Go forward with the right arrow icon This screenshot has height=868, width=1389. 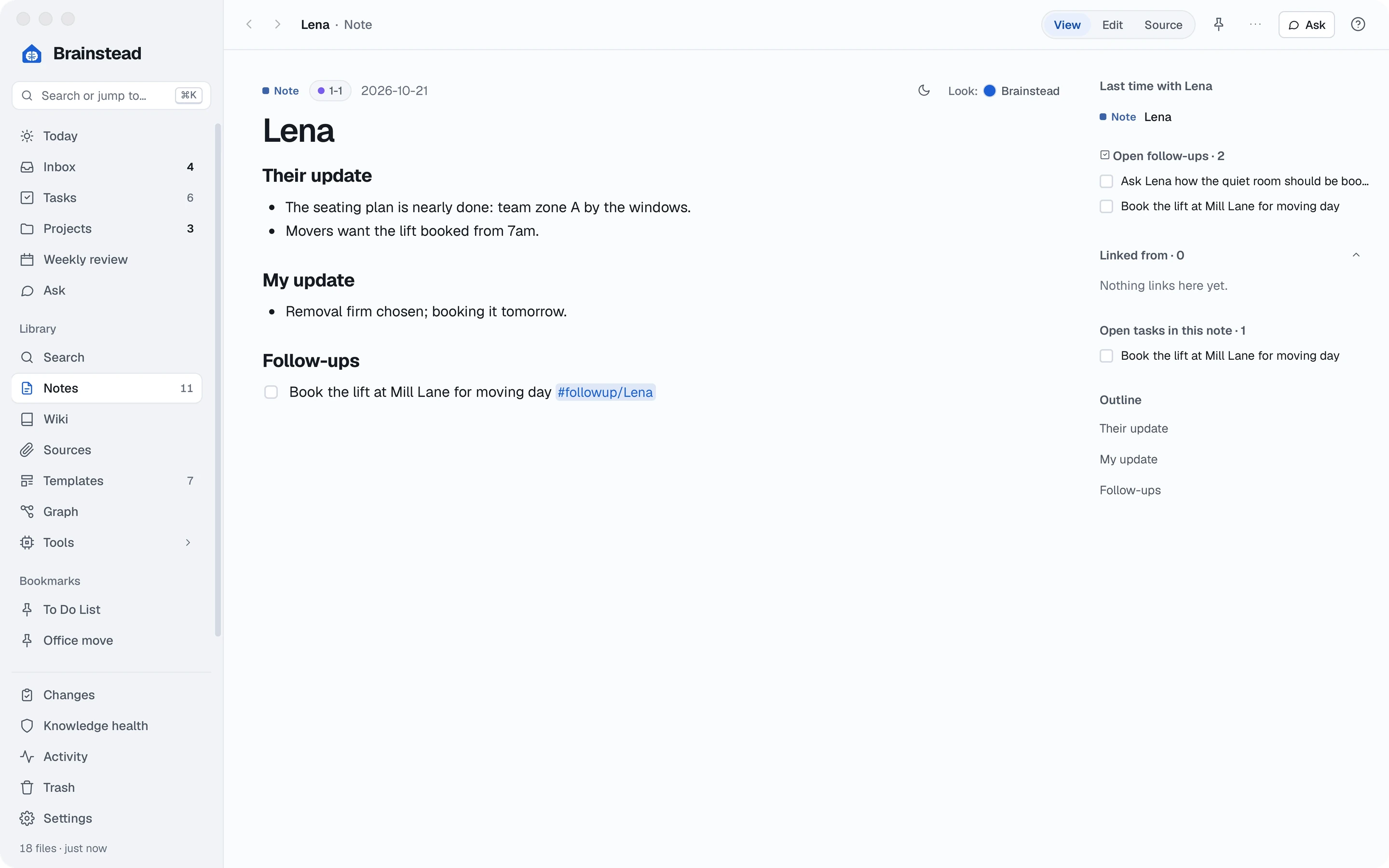[x=277, y=24]
